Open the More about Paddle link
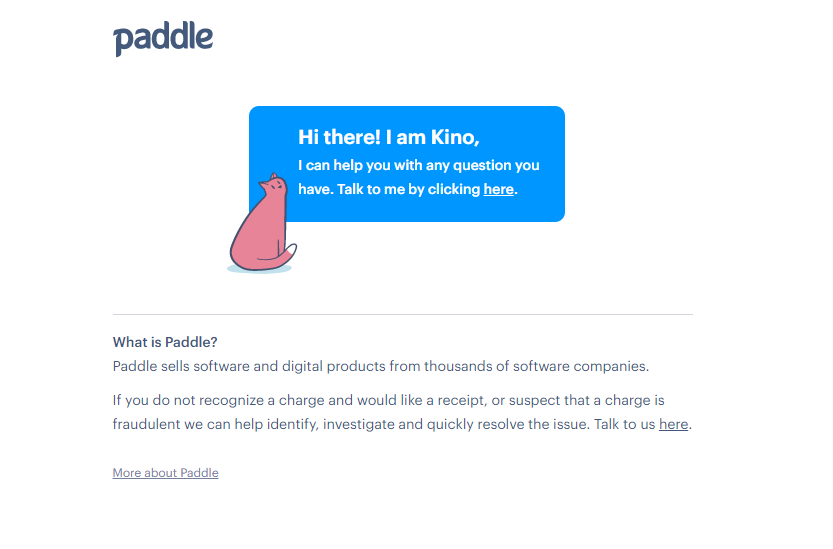833x549 pixels. click(165, 472)
